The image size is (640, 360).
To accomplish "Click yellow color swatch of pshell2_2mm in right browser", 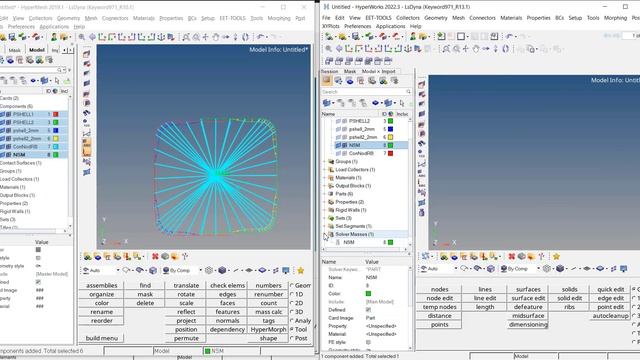I will coord(390,137).
